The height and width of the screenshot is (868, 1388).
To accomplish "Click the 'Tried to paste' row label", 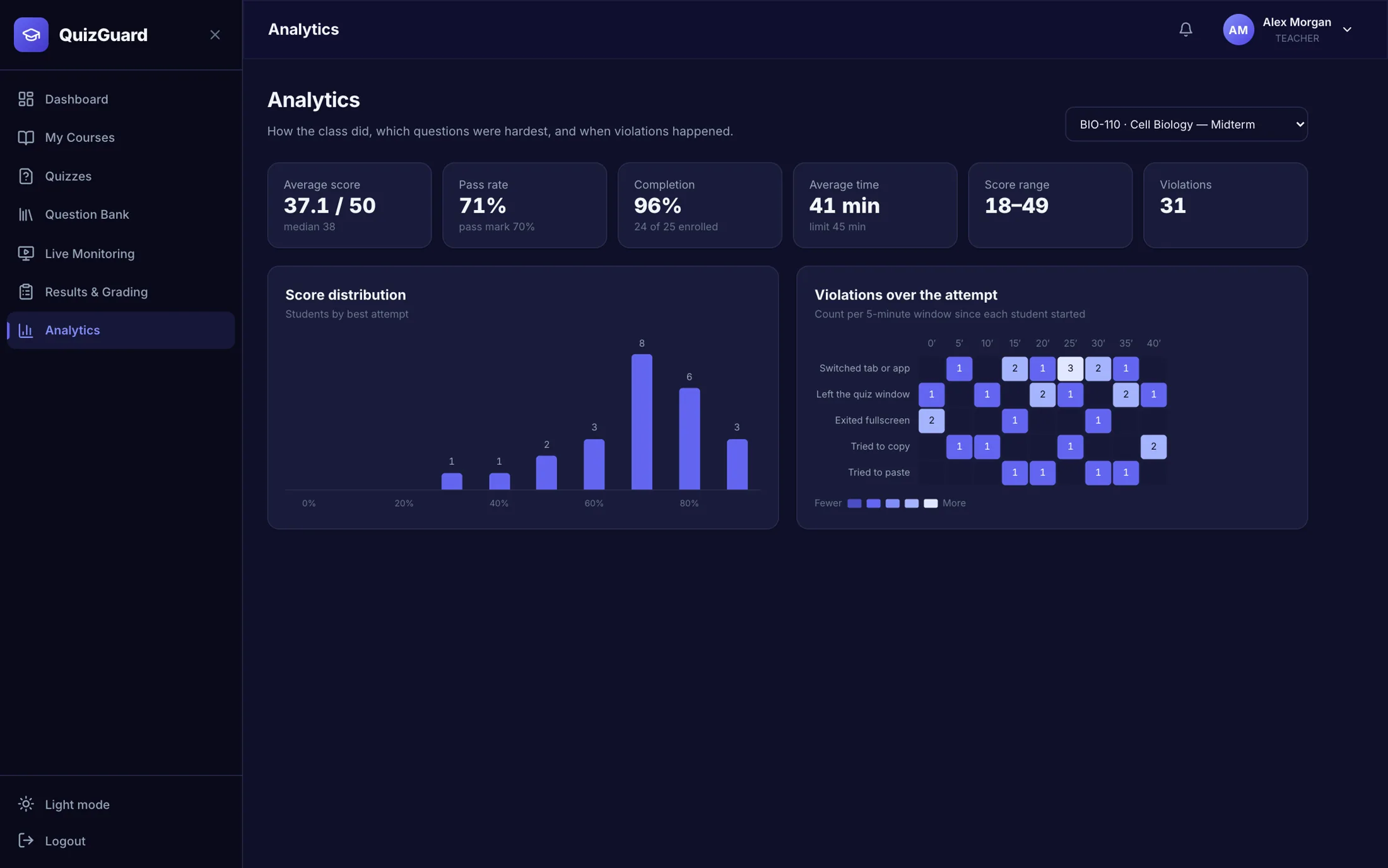I will 879,472.
